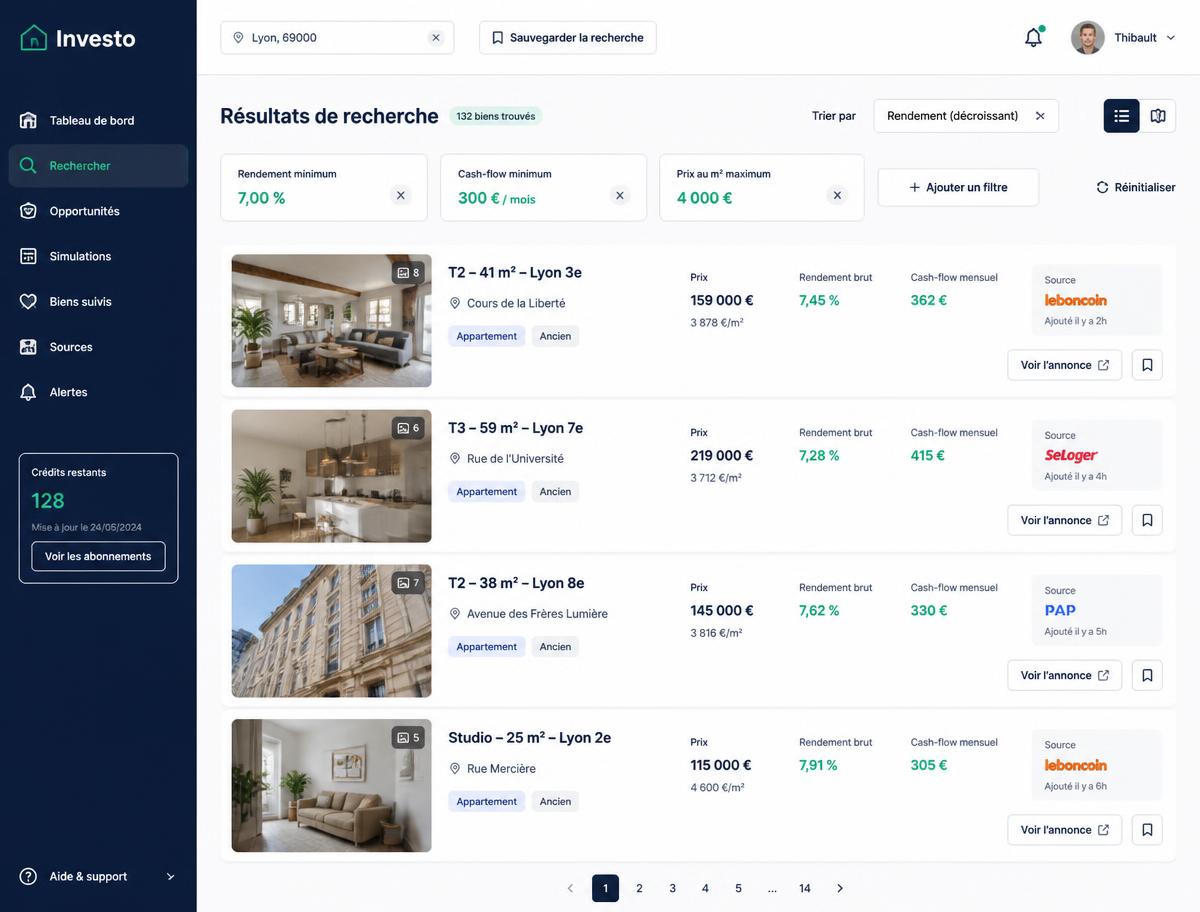This screenshot has width=1200, height=912.
Task: Jump to last page 14
Action: pyautogui.click(x=805, y=888)
